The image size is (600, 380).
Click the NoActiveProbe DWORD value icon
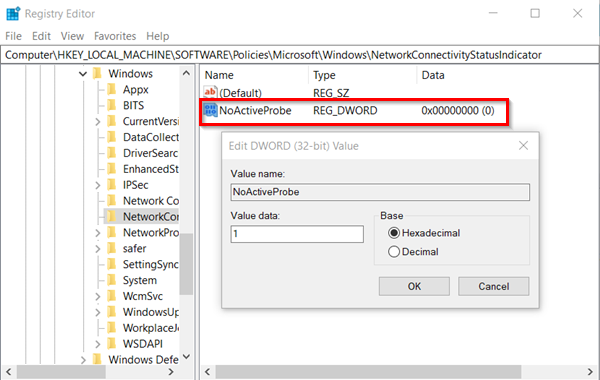click(210, 110)
